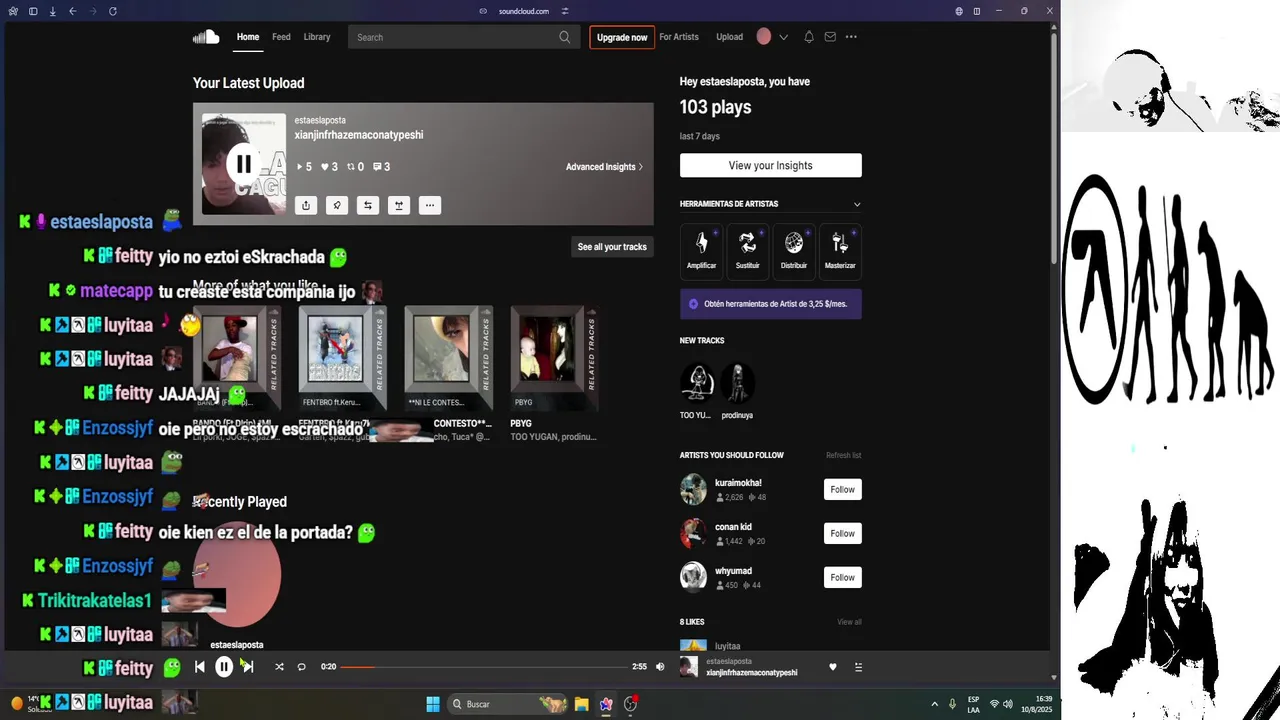Open the Windows Start menu
This screenshot has height=720, width=1280.
432,704
